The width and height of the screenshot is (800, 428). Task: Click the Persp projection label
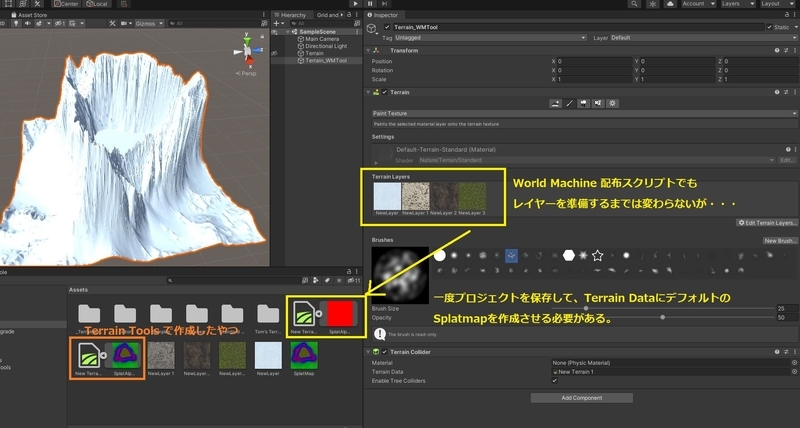click(x=246, y=73)
